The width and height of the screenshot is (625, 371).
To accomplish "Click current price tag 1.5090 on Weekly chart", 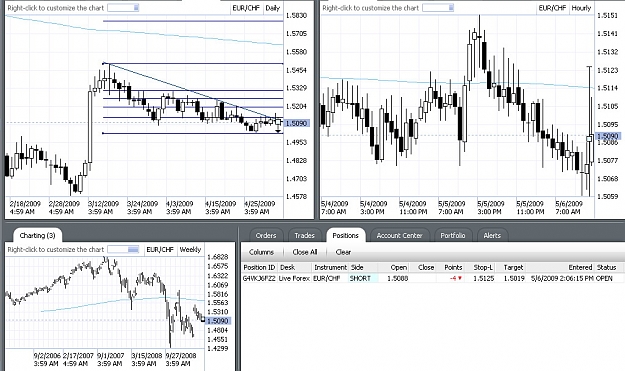I will (x=218, y=320).
